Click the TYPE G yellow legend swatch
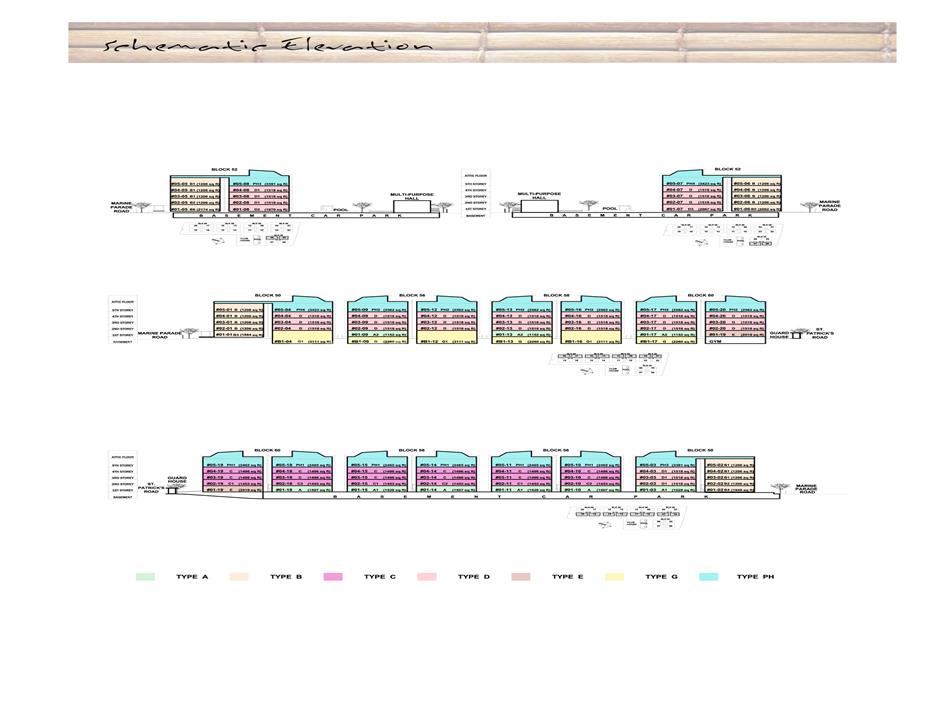Image resolution: width=943 pixels, height=717 pixels. (x=615, y=577)
